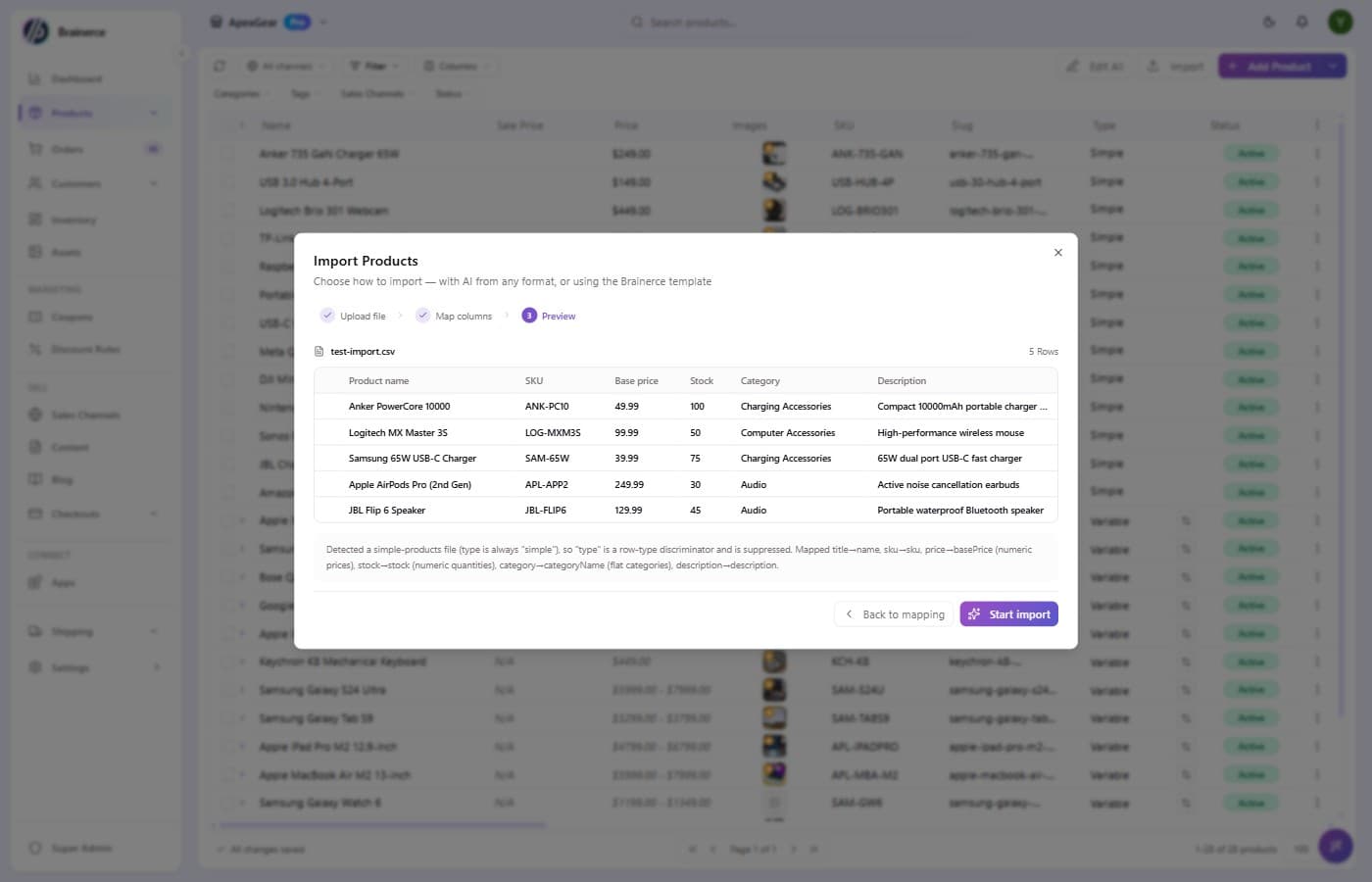
Task: Open Coupons in the background sidebar
Action: (x=72, y=317)
